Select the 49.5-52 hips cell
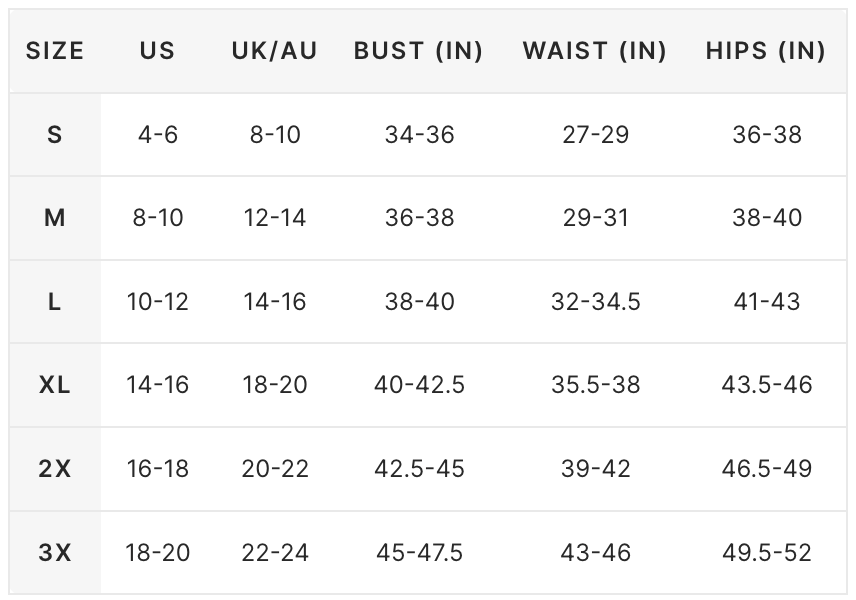 point(766,553)
